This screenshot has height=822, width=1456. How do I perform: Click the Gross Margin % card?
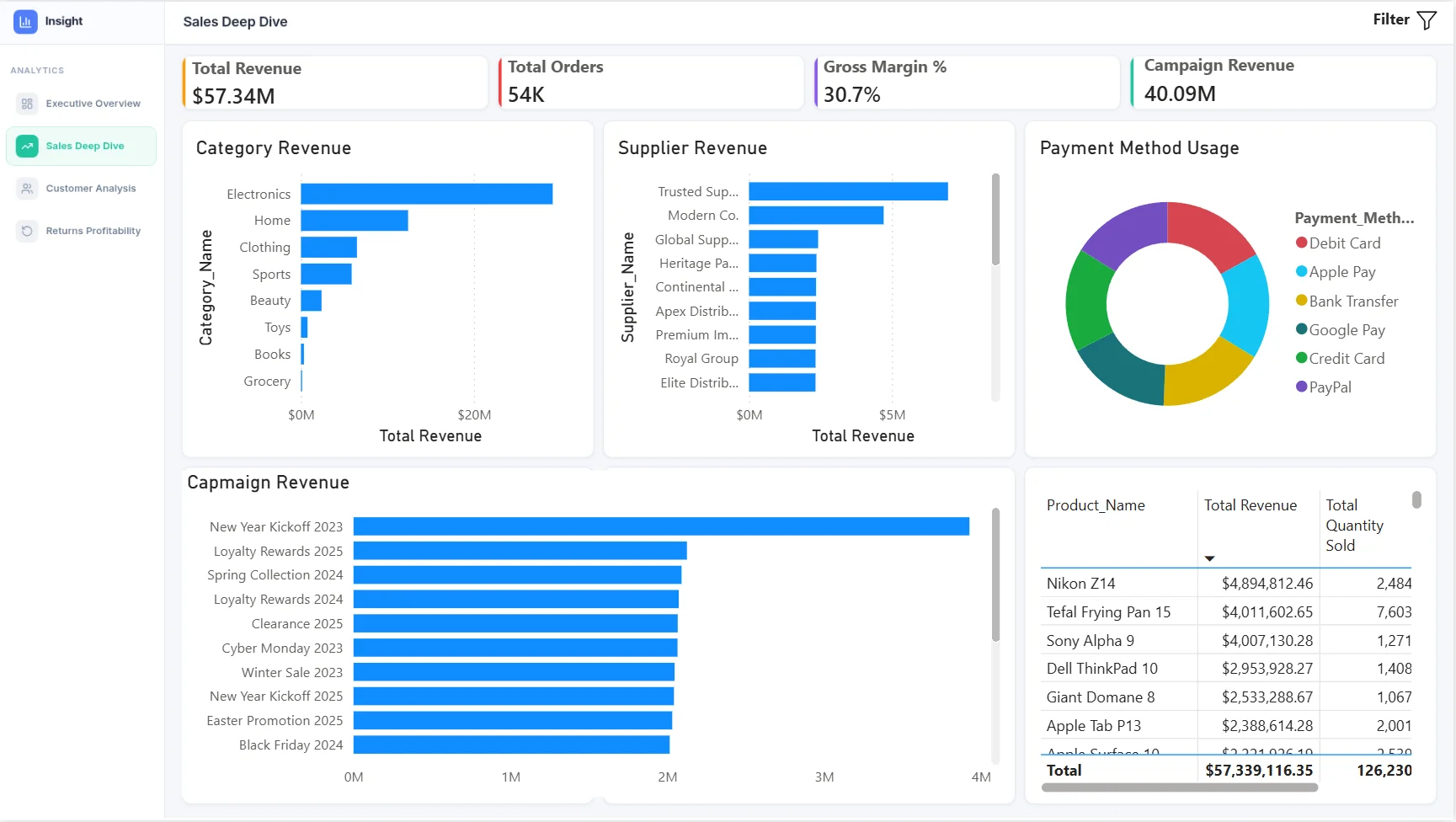tap(967, 82)
